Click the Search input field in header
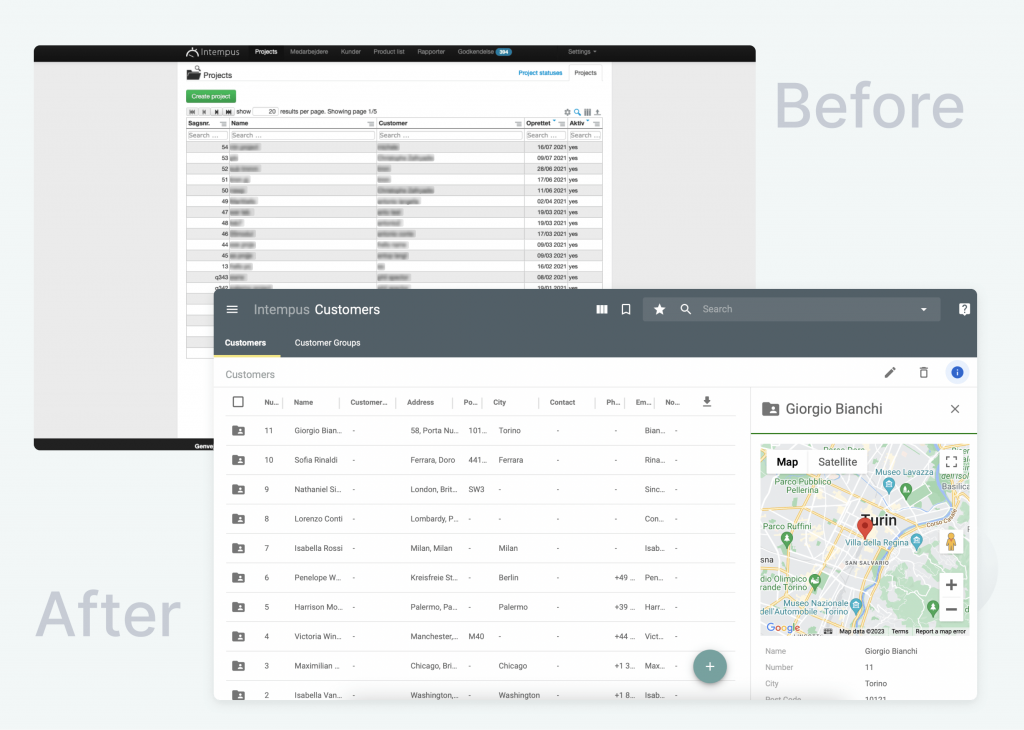Viewport: 1024px width, 730px height. pos(800,310)
